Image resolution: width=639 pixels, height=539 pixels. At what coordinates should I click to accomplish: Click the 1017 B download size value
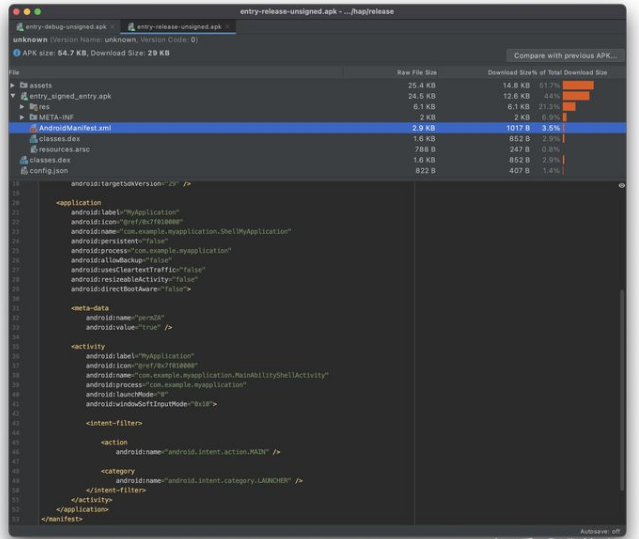518,128
